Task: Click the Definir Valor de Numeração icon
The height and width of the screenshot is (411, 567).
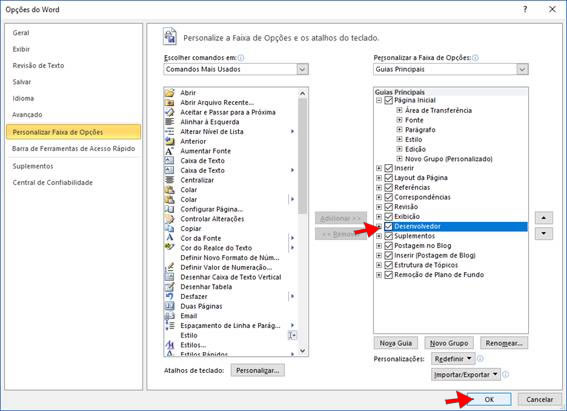Action: (169, 267)
